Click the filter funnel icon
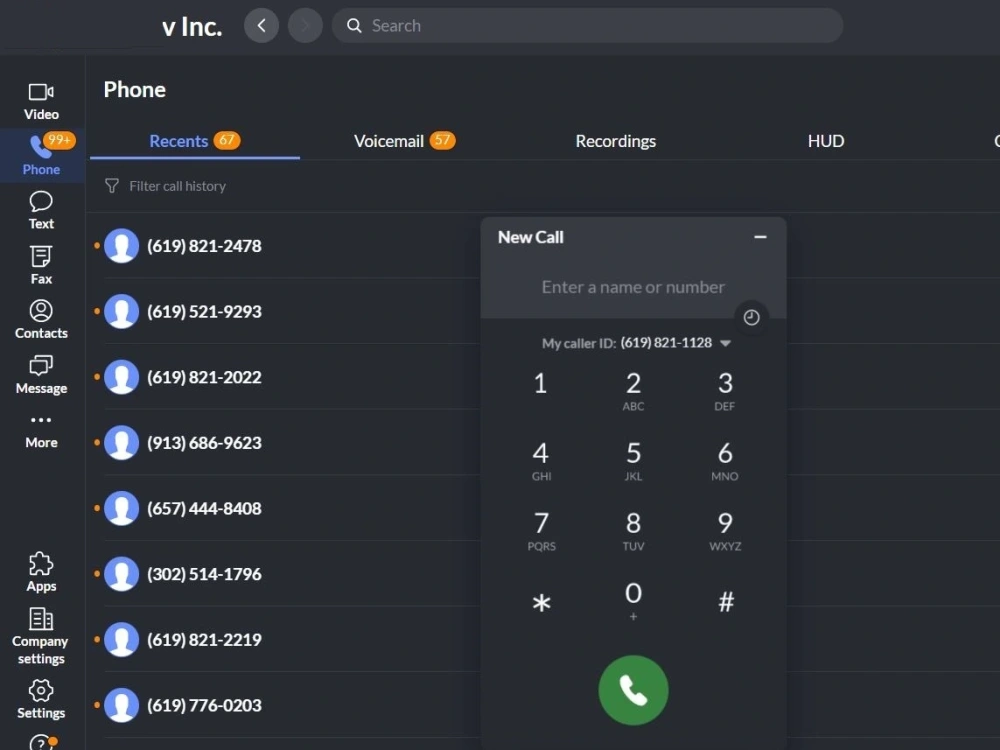 tap(112, 186)
